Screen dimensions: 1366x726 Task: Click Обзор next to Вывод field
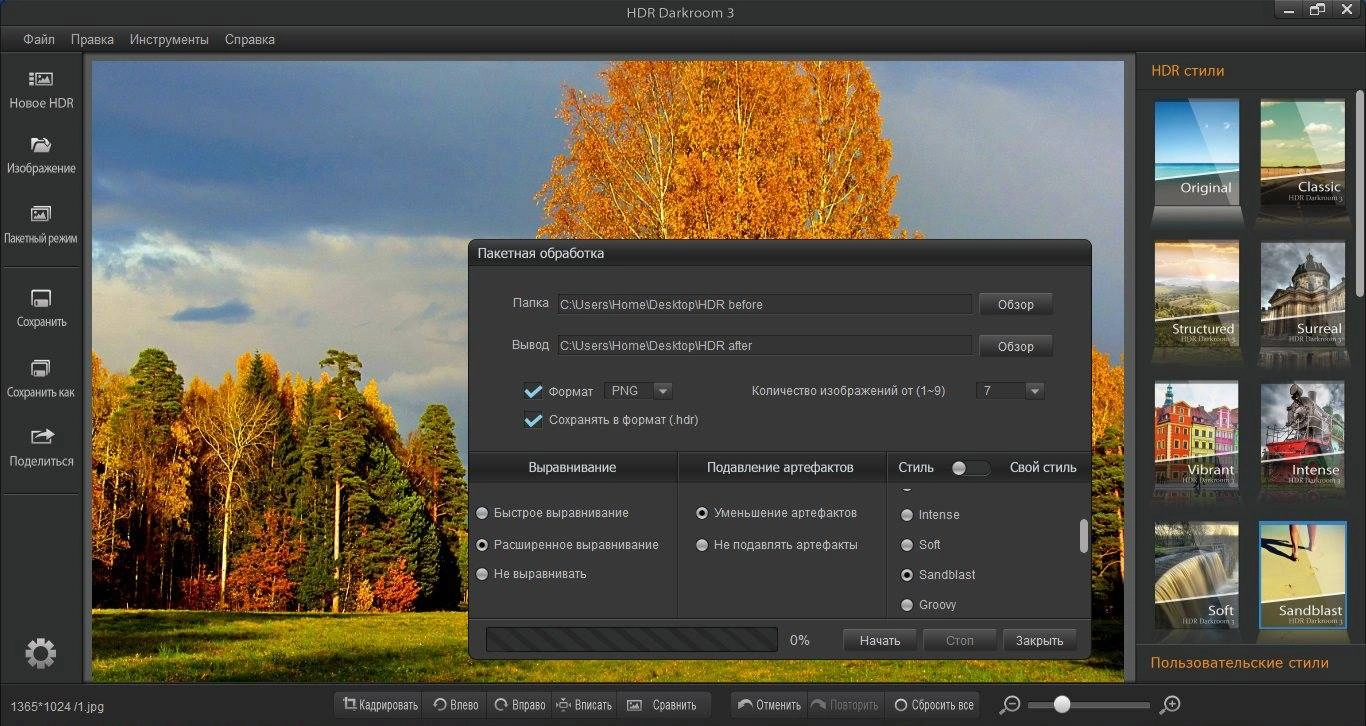pos(1015,346)
